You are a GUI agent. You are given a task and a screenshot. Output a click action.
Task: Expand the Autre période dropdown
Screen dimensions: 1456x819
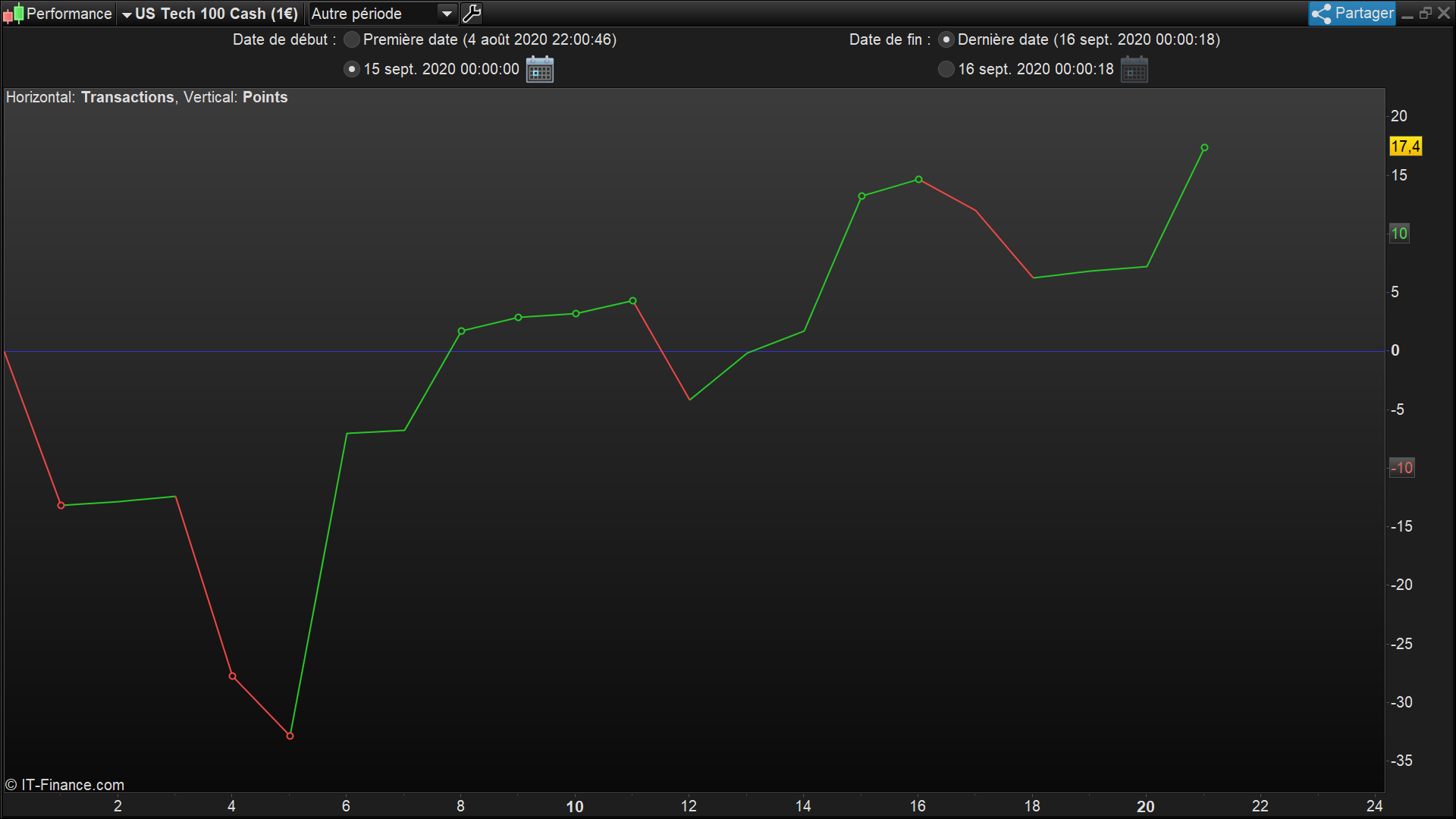point(372,14)
